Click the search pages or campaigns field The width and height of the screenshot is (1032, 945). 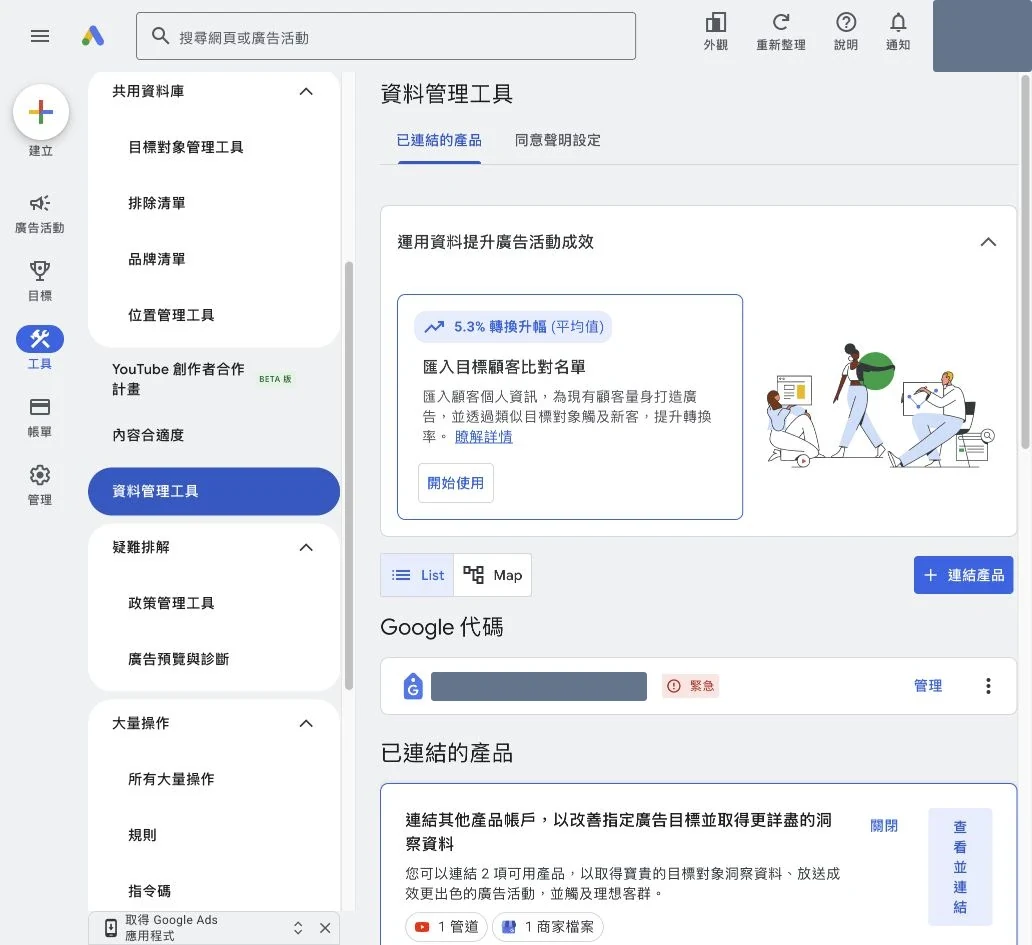click(x=386, y=36)
